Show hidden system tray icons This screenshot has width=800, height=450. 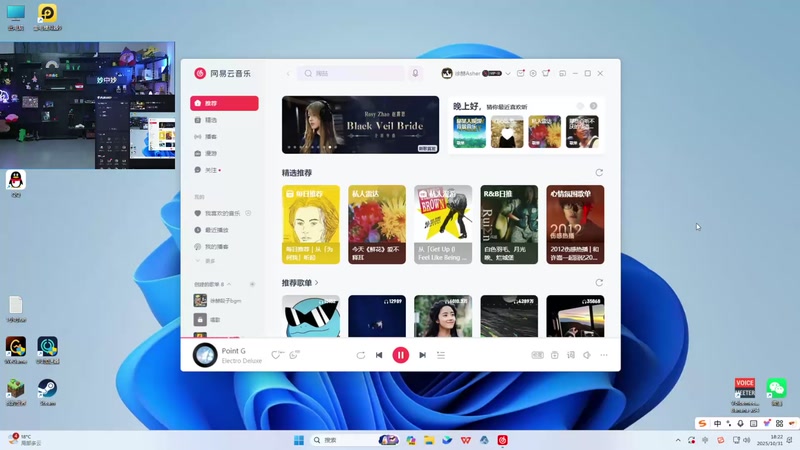click(x=678, y=440)
